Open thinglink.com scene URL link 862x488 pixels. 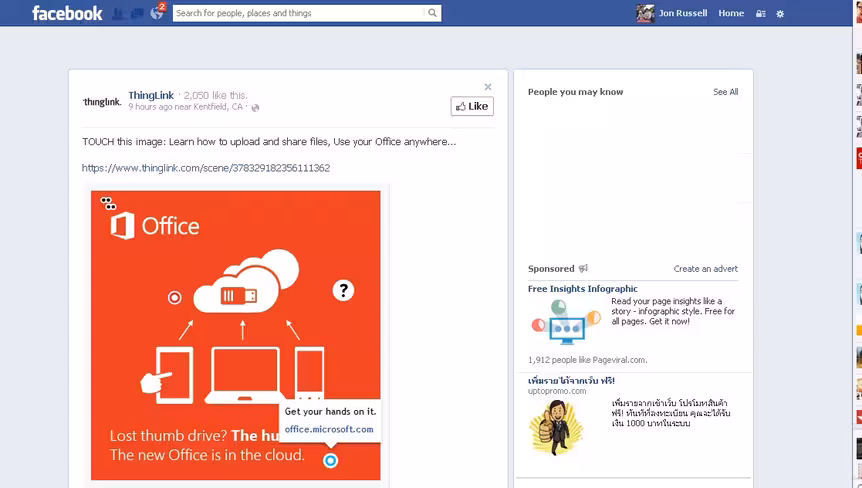[x=206, y=168]
